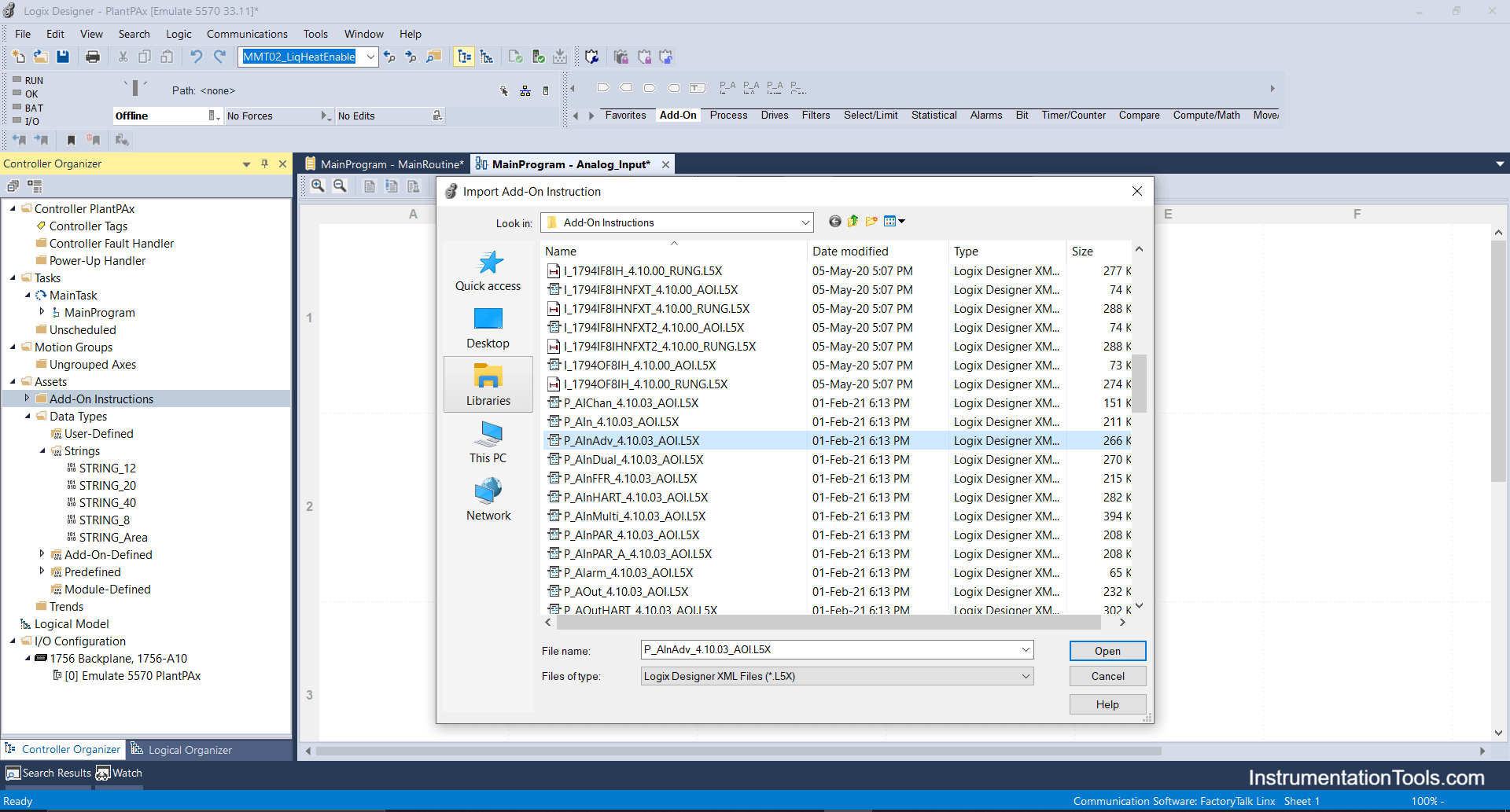
Task: Open the Look in folder dropdown
Action: (805, 222)
